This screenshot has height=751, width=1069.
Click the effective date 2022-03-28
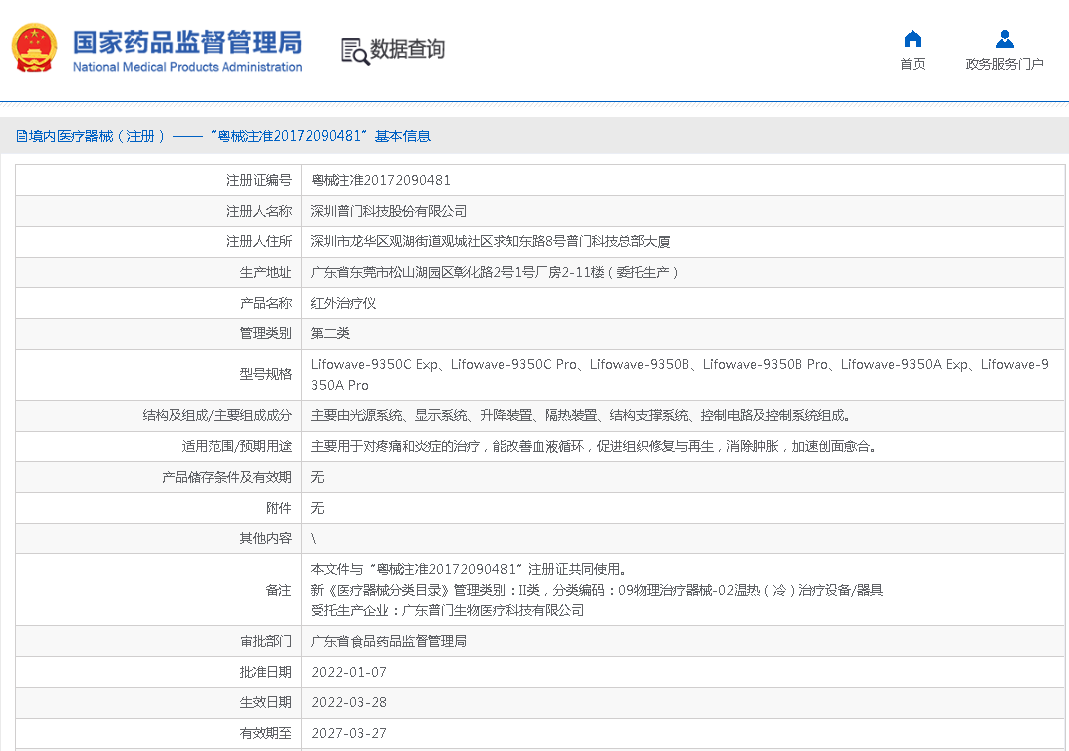point(349,702)
